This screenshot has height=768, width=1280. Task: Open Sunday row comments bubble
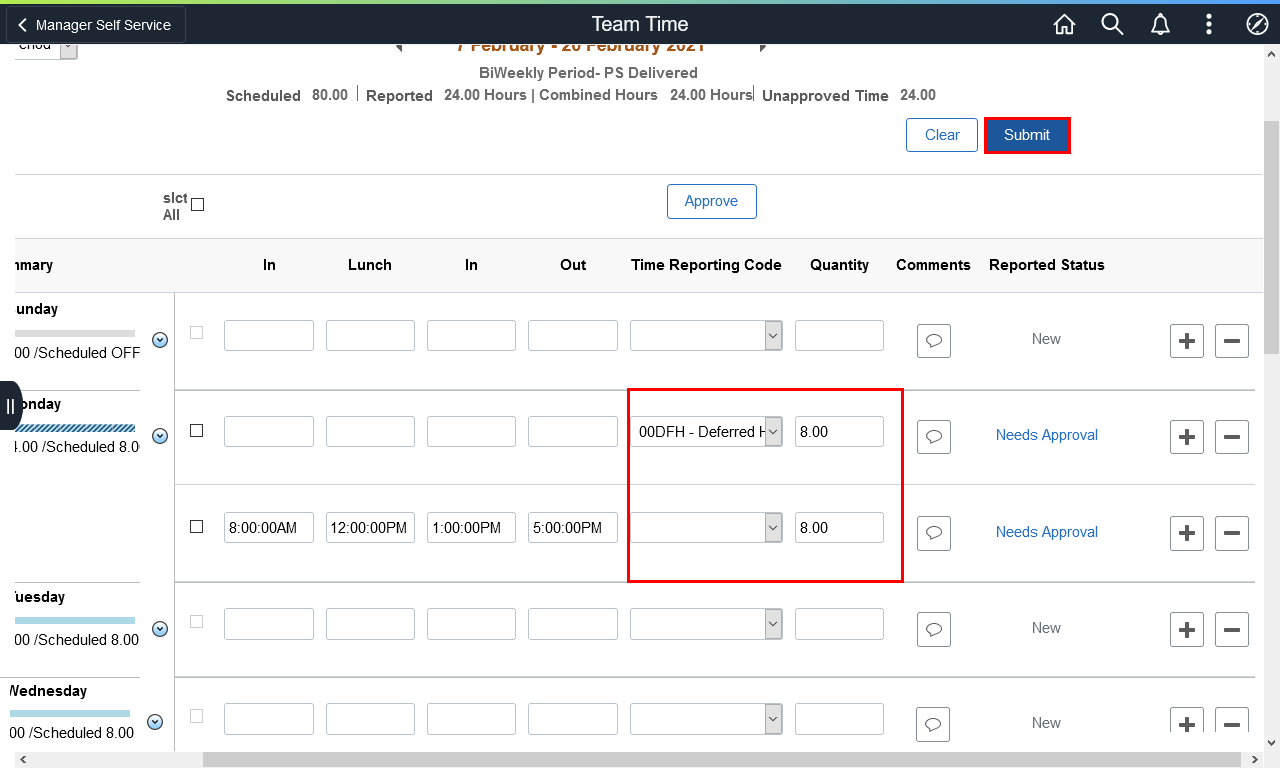pyautogui.click(x=934, y=341)
